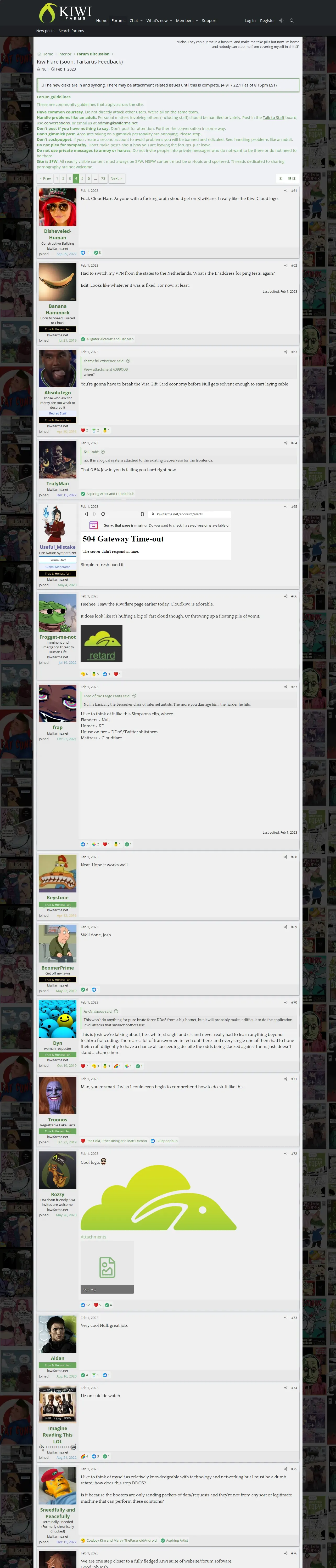Viewport: 336px width, 1568px height.
Task: Click the Like reaction count on post #61
Action: pyautogui.click(x=85, y=253)
